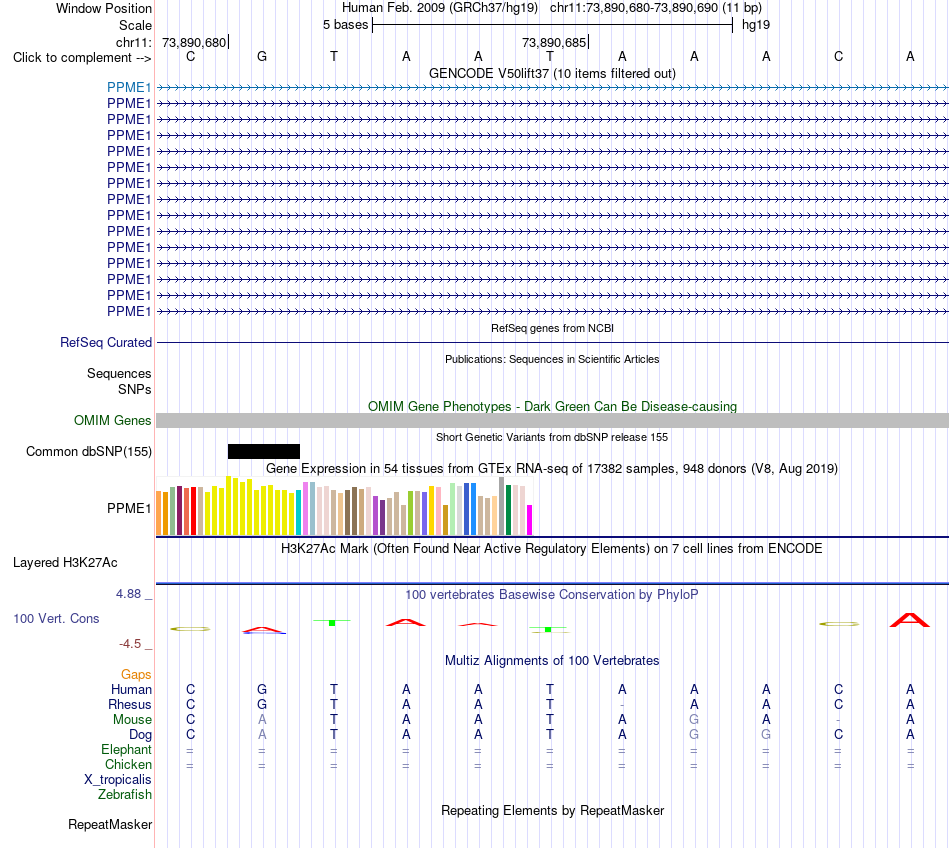
Task: Click the 73,890,680 position marker
Action: point(194,42)
